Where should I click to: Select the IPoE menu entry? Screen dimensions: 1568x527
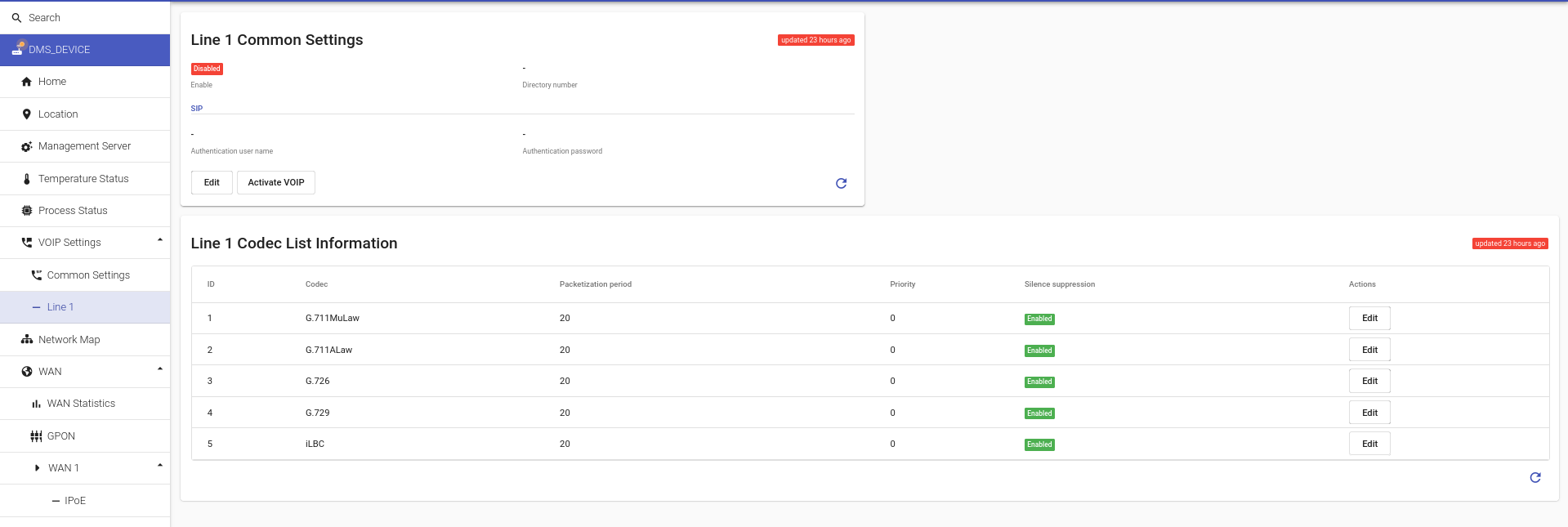click(x=74, y=501)
